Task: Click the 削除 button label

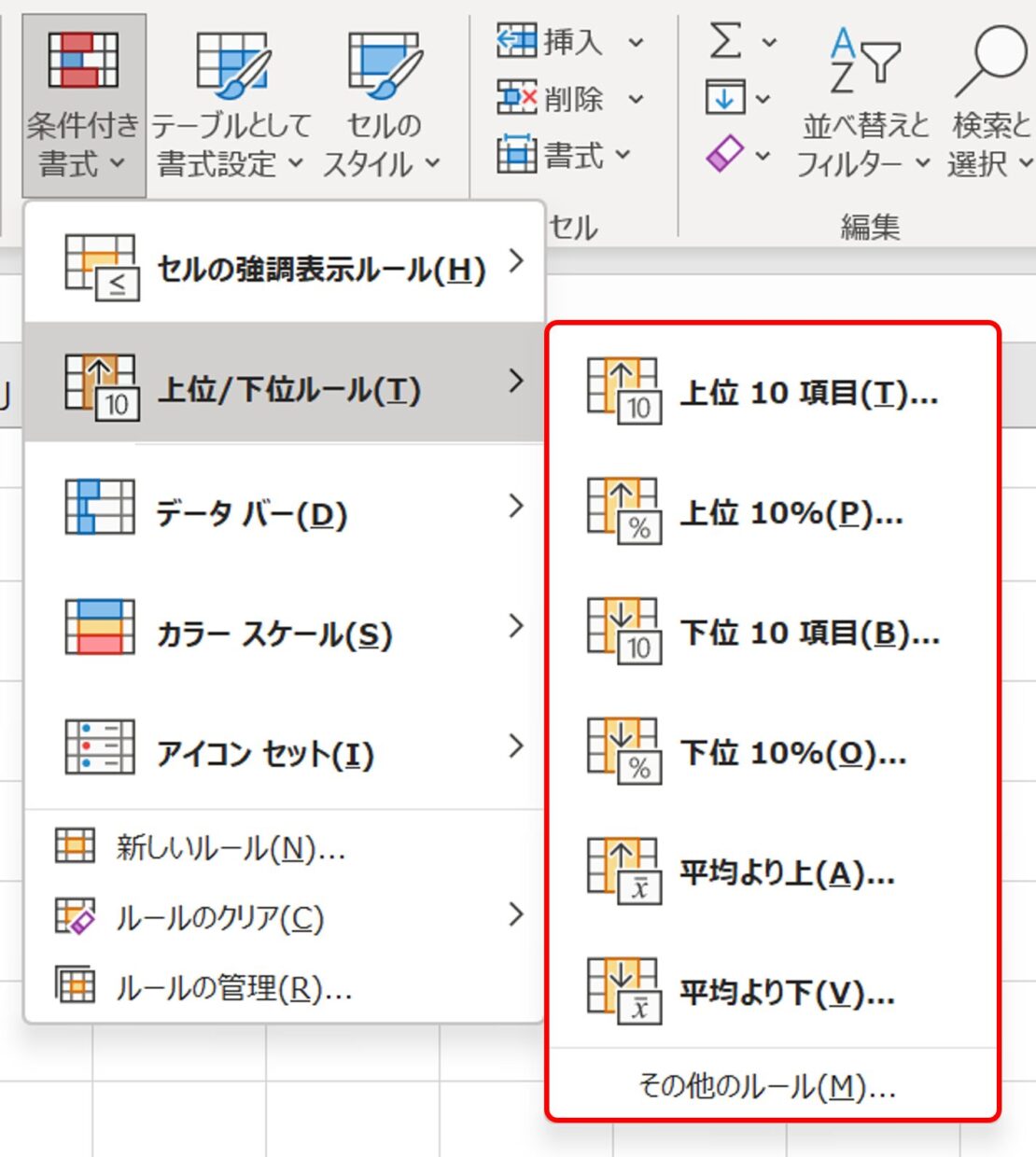Action: point(574,99)
